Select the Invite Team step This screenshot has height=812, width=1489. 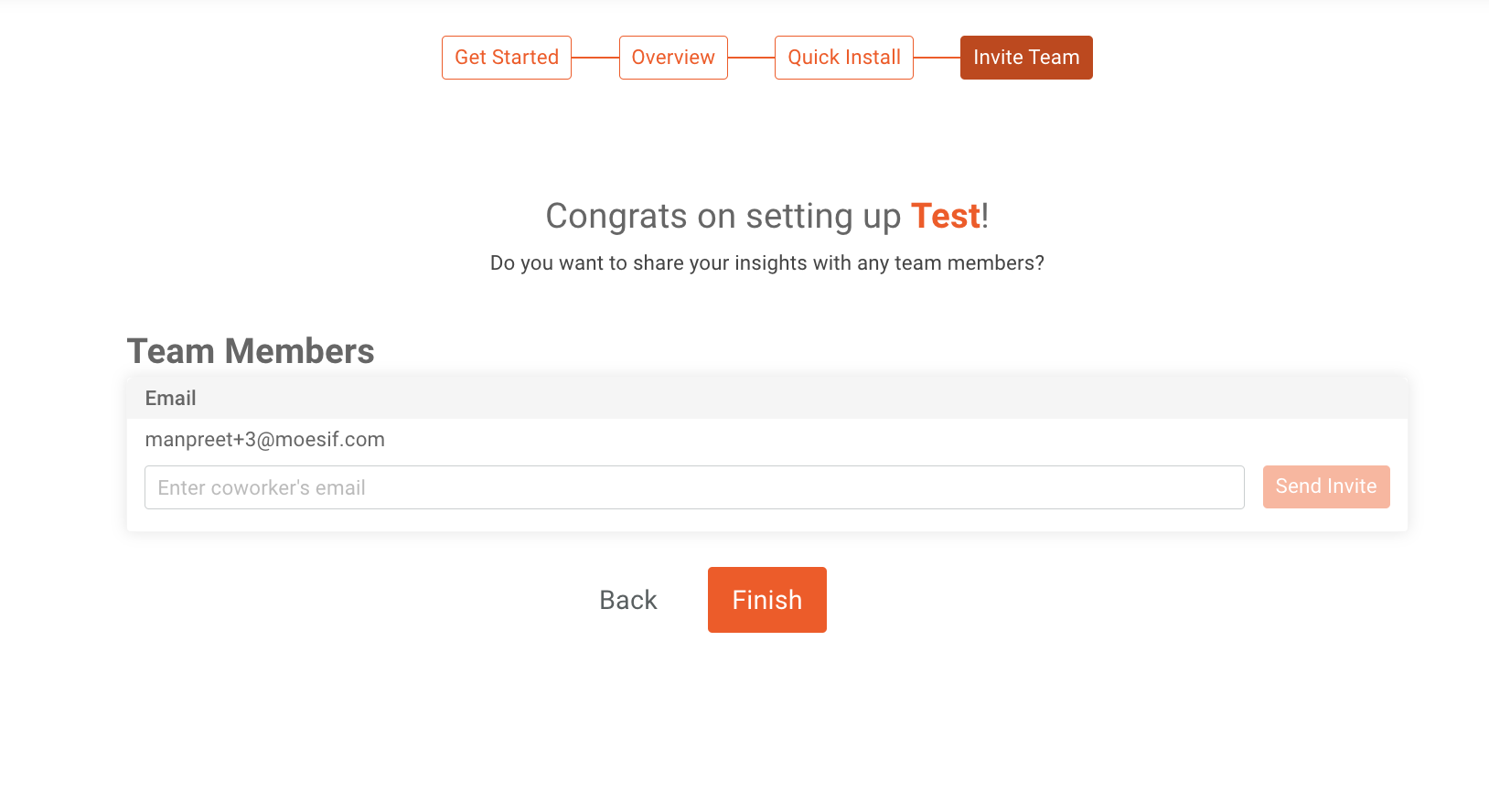1026,58
